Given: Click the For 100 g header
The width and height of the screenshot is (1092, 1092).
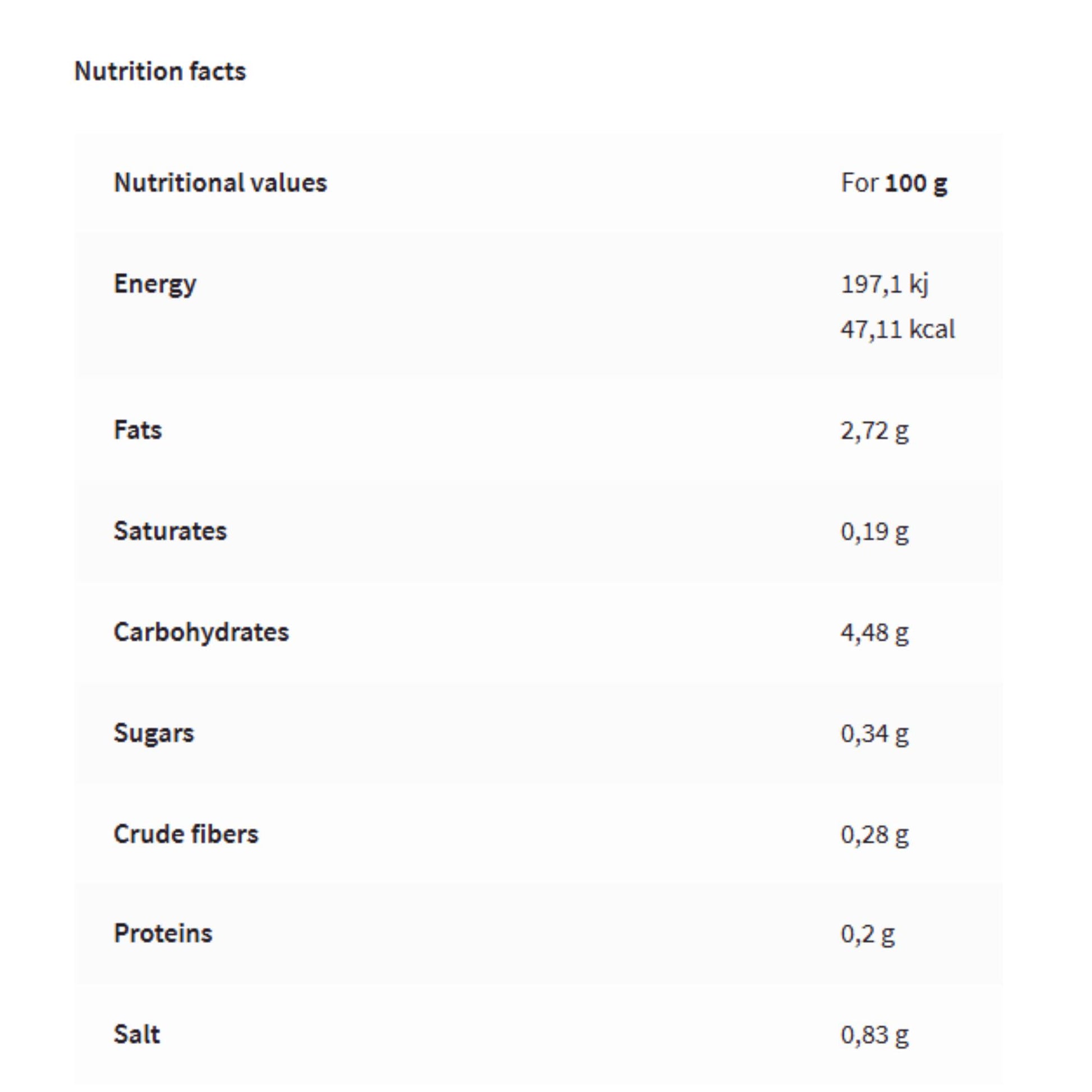Looking at the screenshot, I should [x=893, y=182].
